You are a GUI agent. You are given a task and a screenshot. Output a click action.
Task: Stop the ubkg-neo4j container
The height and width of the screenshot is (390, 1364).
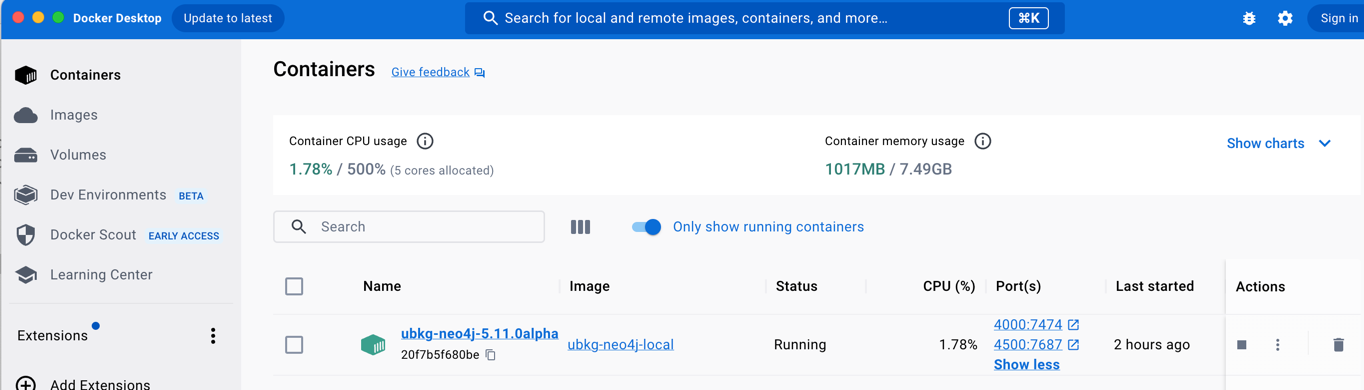(1242, 345)
